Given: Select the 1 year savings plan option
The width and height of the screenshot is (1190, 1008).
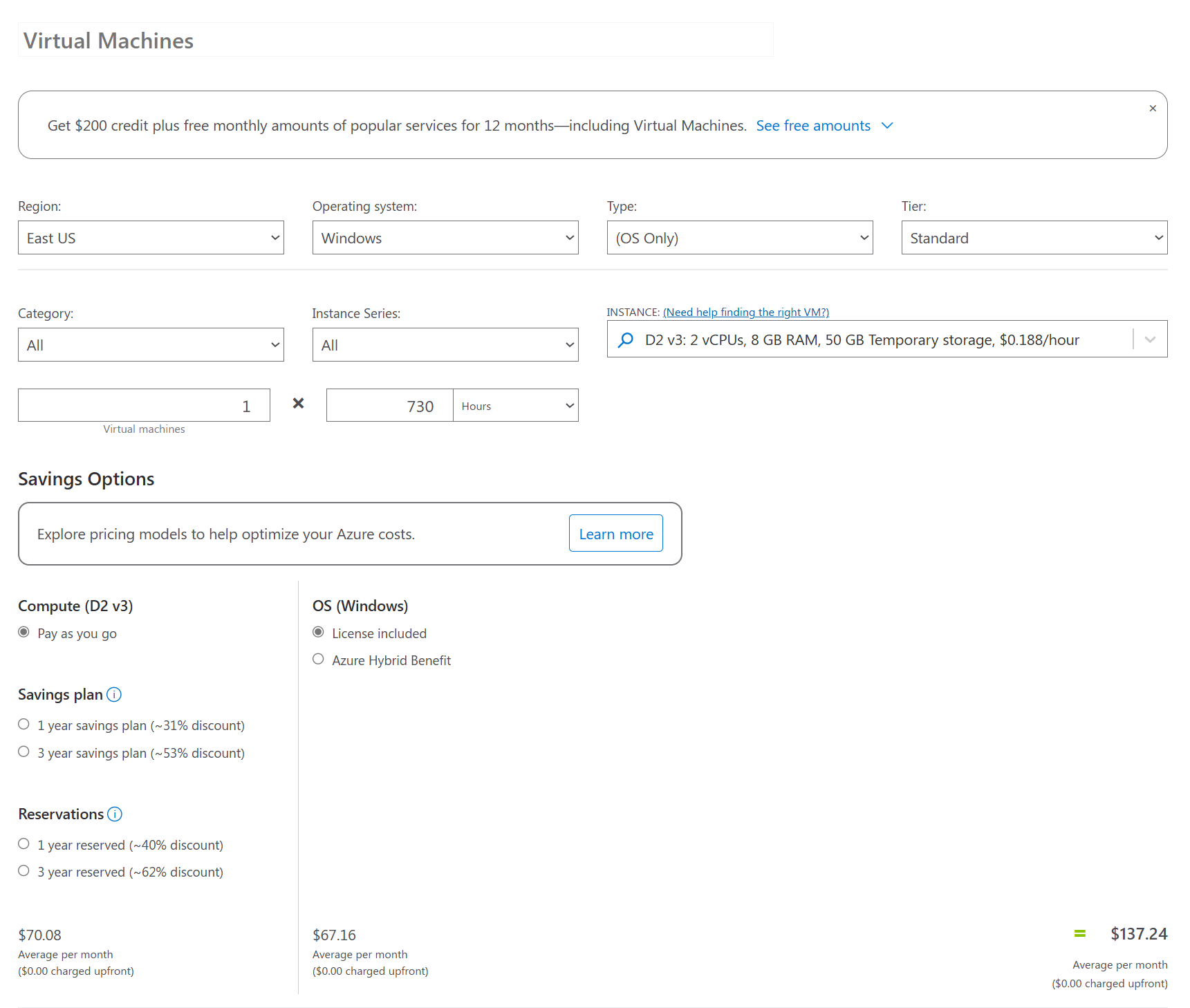Looking at the screenshot, I should (x=24, y=724).
